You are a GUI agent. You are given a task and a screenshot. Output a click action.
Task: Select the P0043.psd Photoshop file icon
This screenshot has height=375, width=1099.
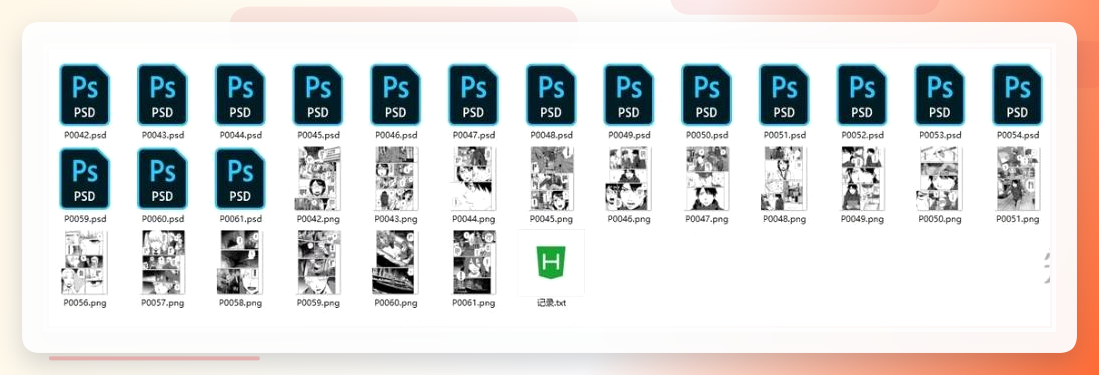pyautogui.click(x=163, y=95)
